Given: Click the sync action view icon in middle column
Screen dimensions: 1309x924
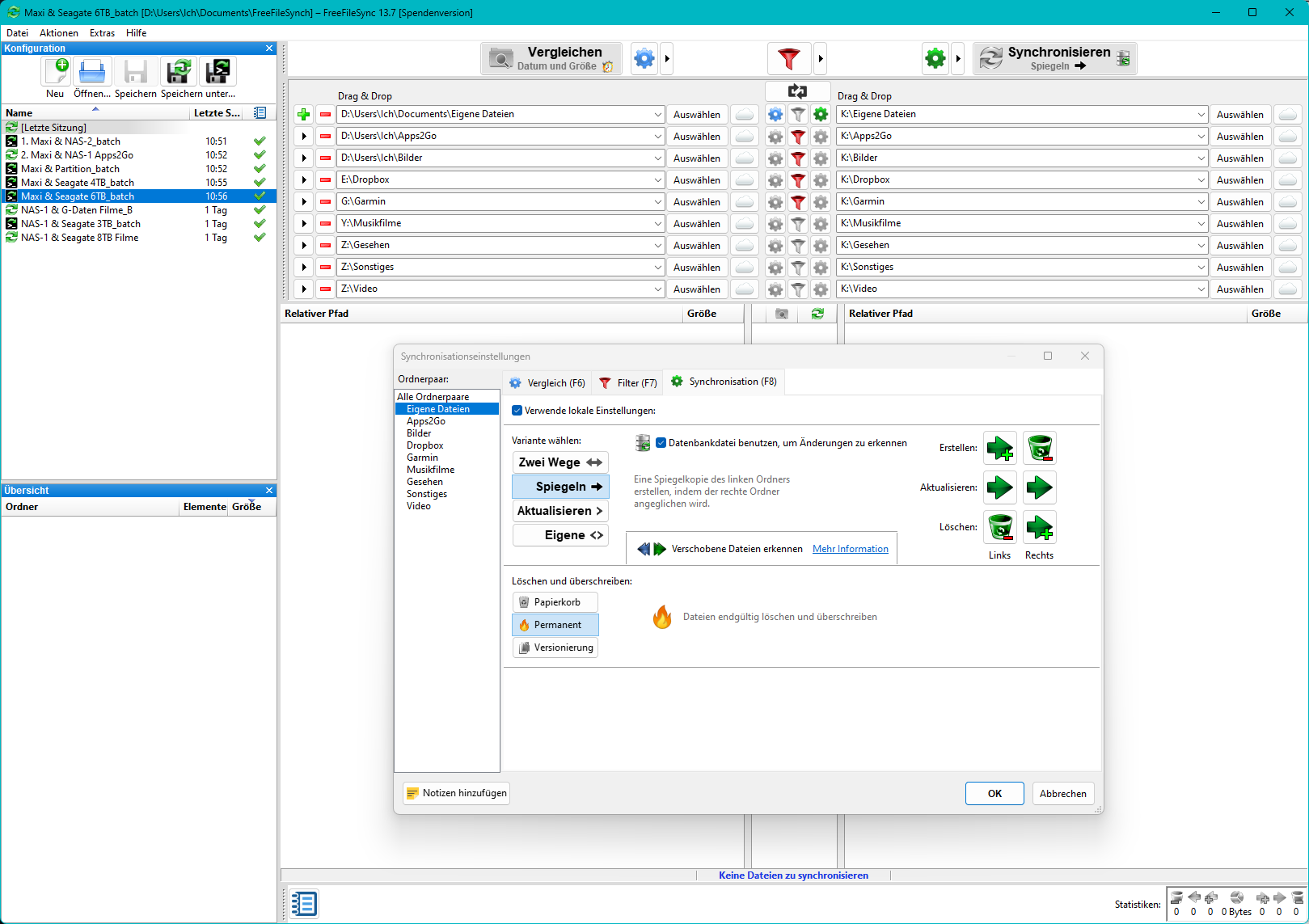Looking at the screenshot, I should pyautogui.click(x=817, y=314).
